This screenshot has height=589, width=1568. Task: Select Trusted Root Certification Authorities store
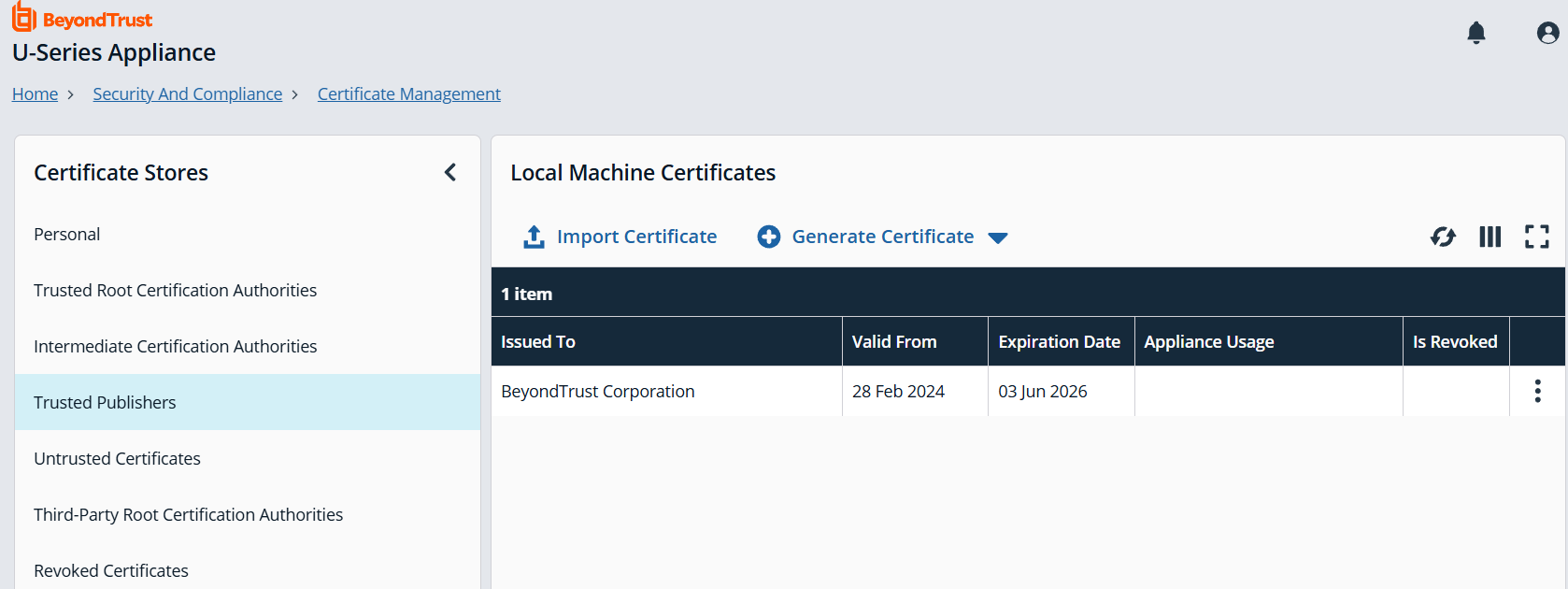point(175,291)
